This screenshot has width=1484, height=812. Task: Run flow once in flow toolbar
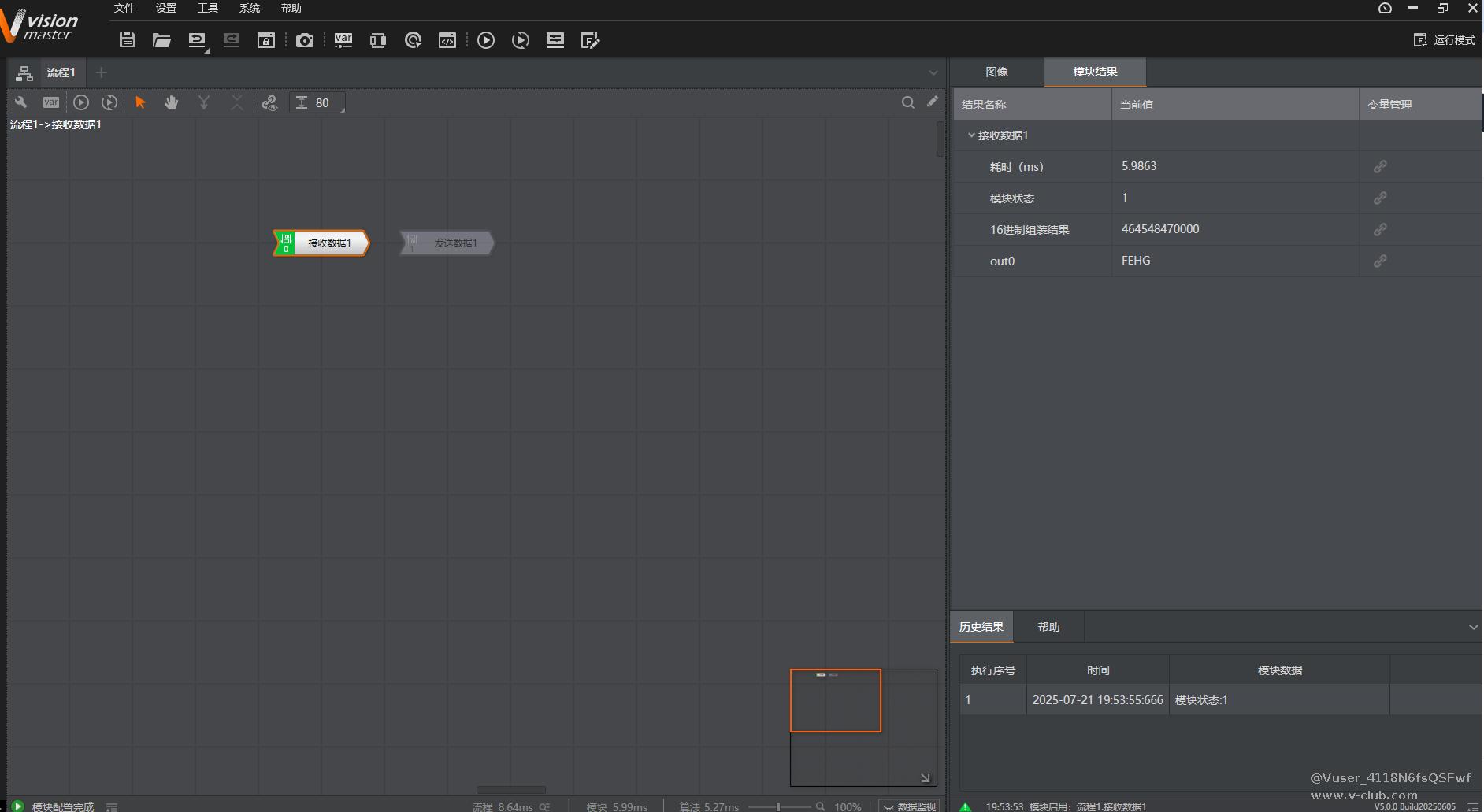pyautogui.click(x=81, y=102)
